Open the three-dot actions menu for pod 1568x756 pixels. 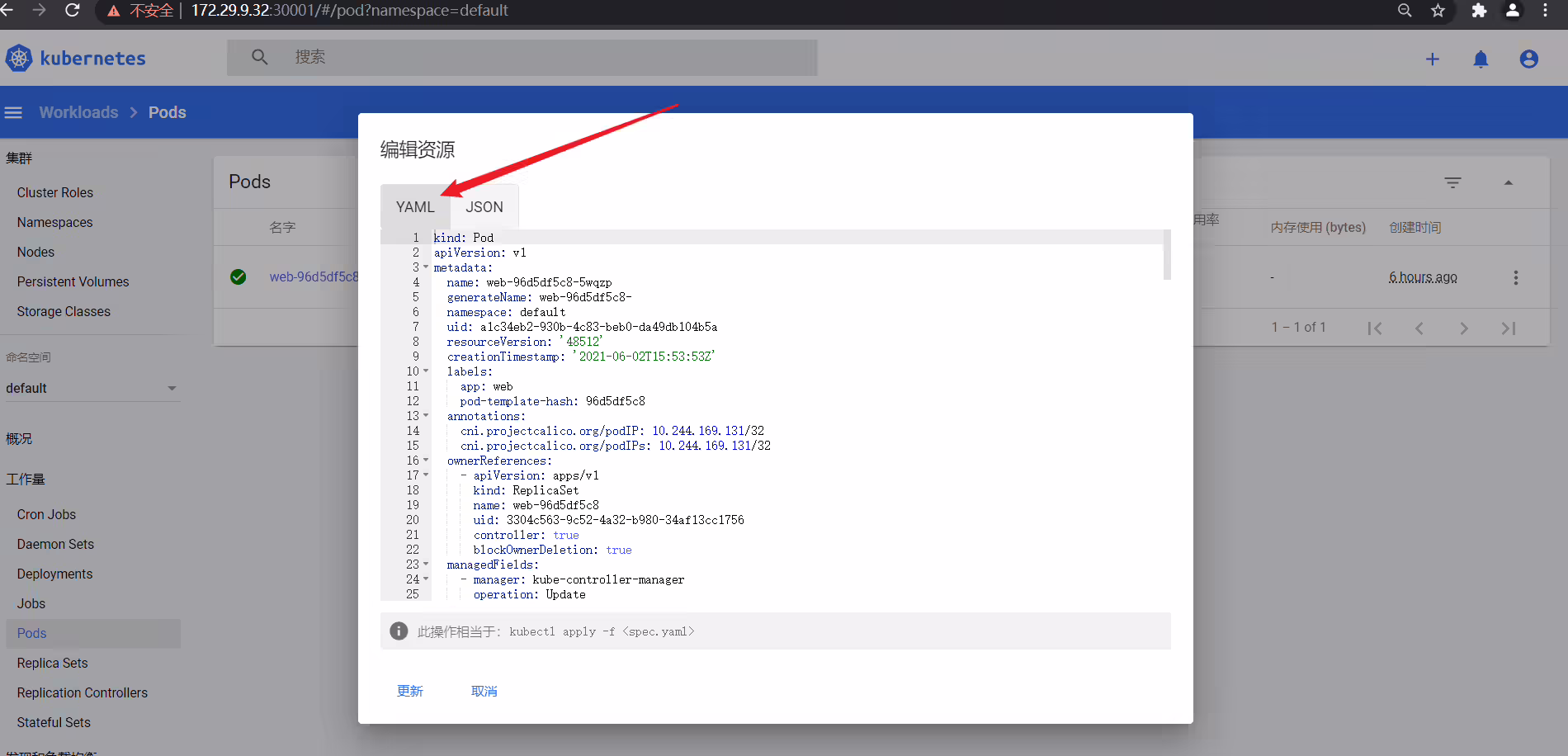(1515, 277)
